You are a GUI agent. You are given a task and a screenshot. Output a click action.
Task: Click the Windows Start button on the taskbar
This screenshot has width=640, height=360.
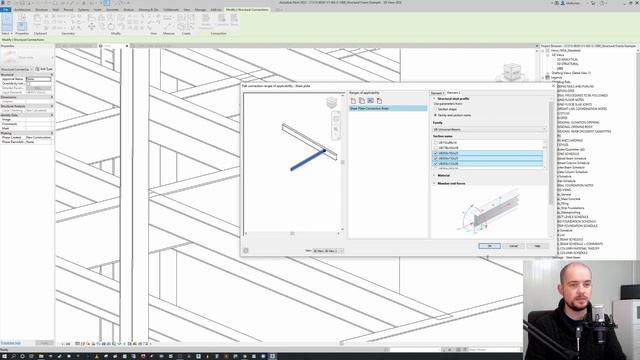(x=4, y=356)
